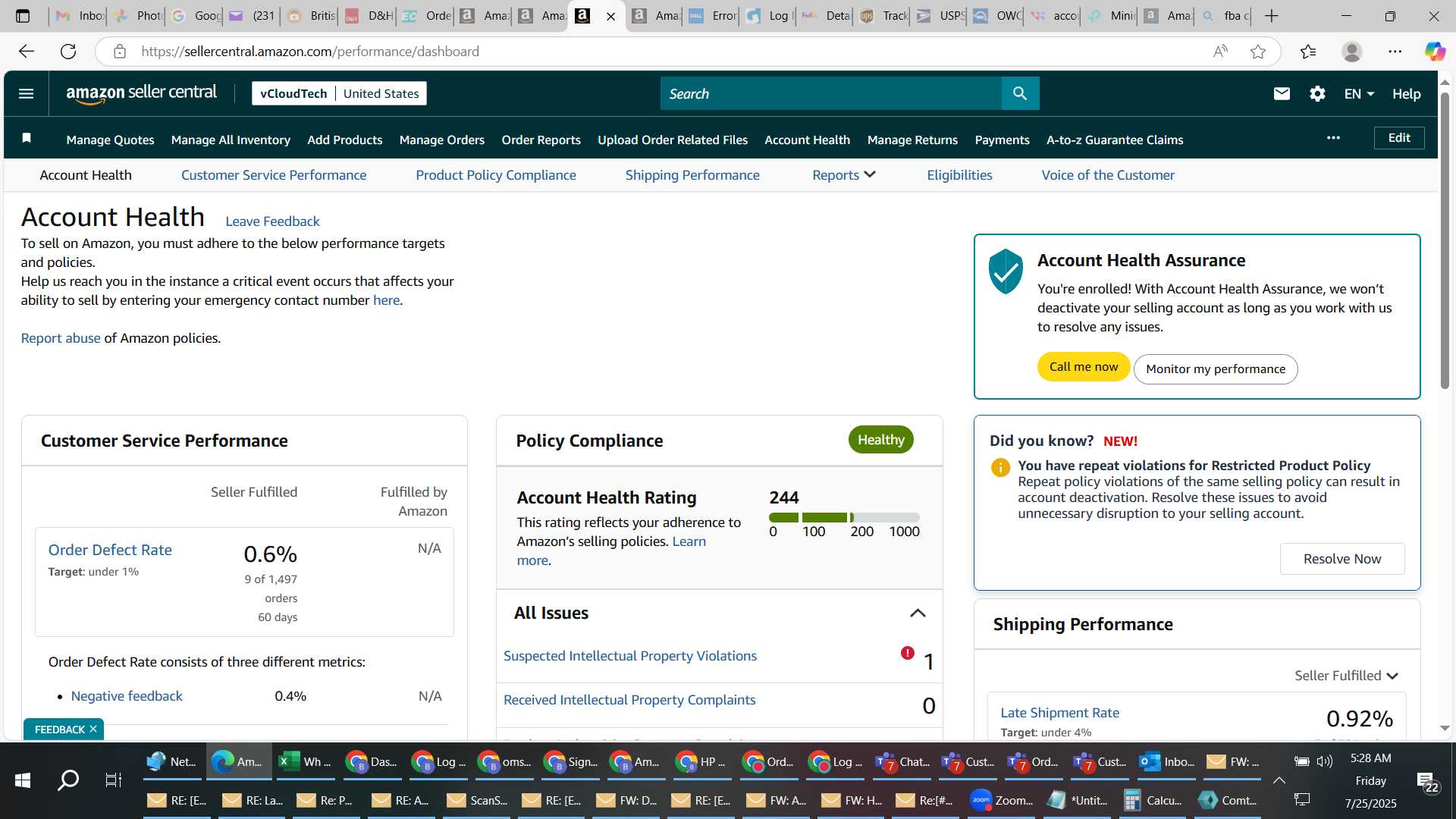
Task: Click the Account Health Rating progress bar
Action: click(x=844, y=517)
